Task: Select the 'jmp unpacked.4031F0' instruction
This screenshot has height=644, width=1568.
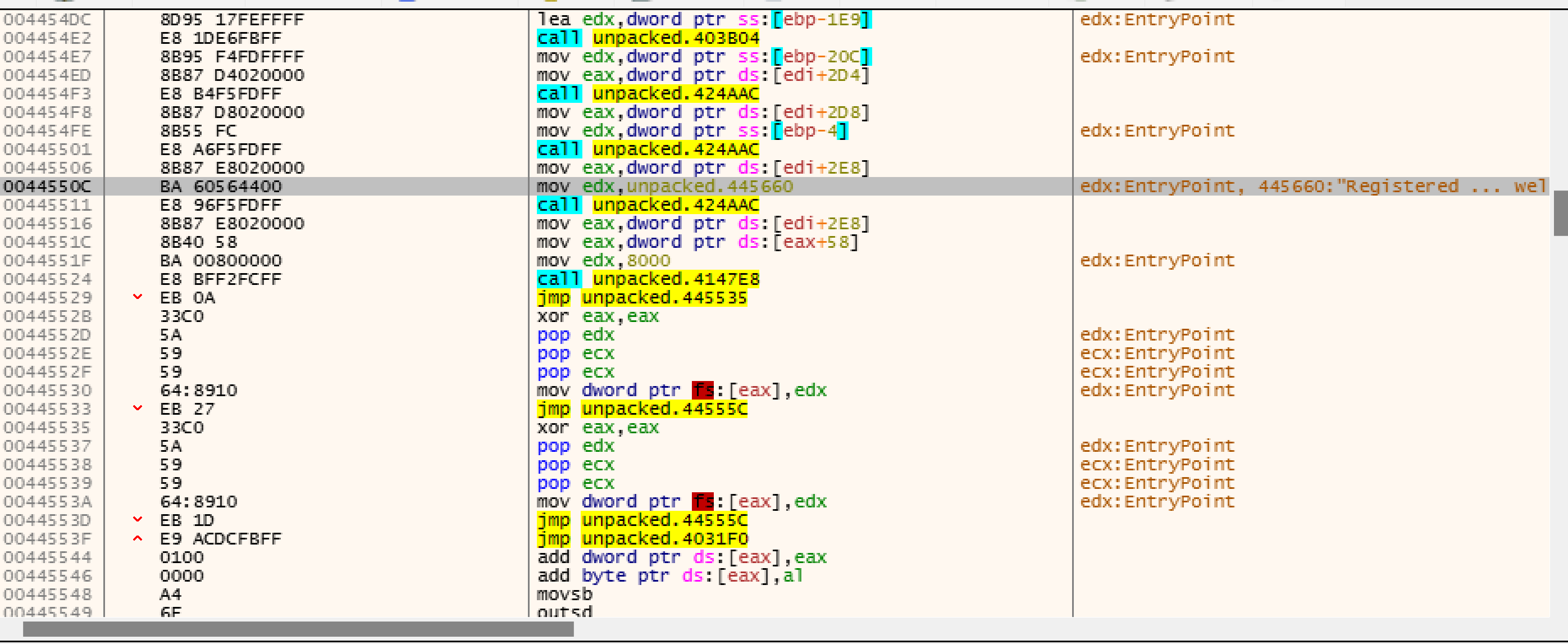Action: click(642, 538)
